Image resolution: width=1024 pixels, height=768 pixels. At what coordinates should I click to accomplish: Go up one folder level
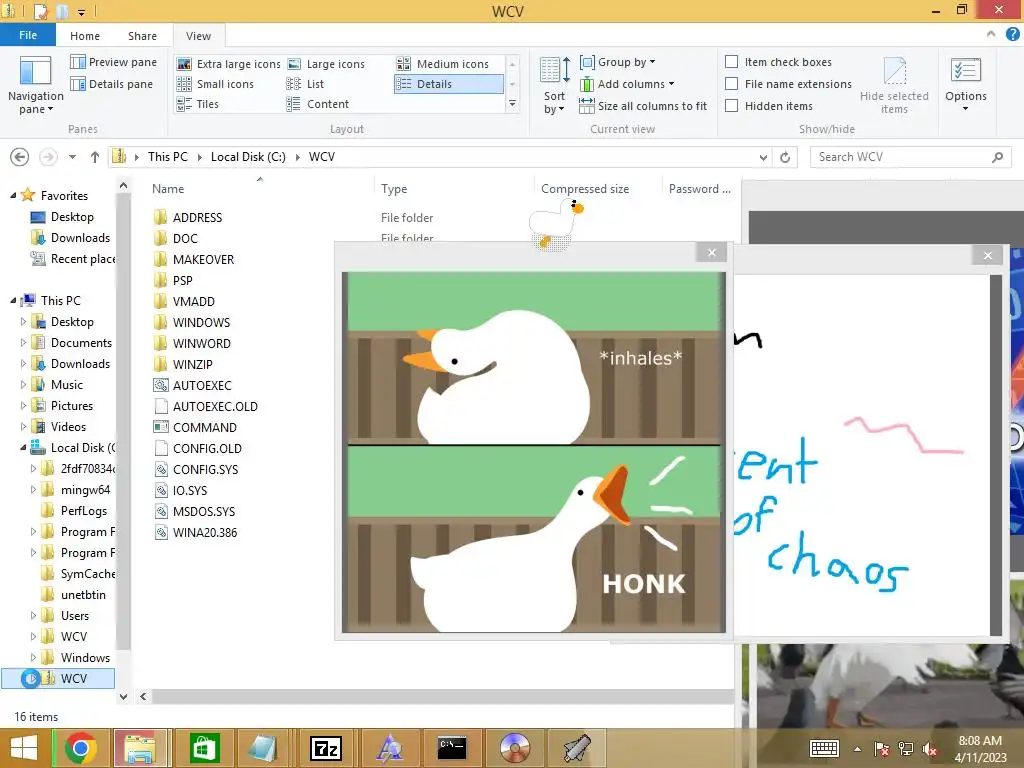(95, 157)
